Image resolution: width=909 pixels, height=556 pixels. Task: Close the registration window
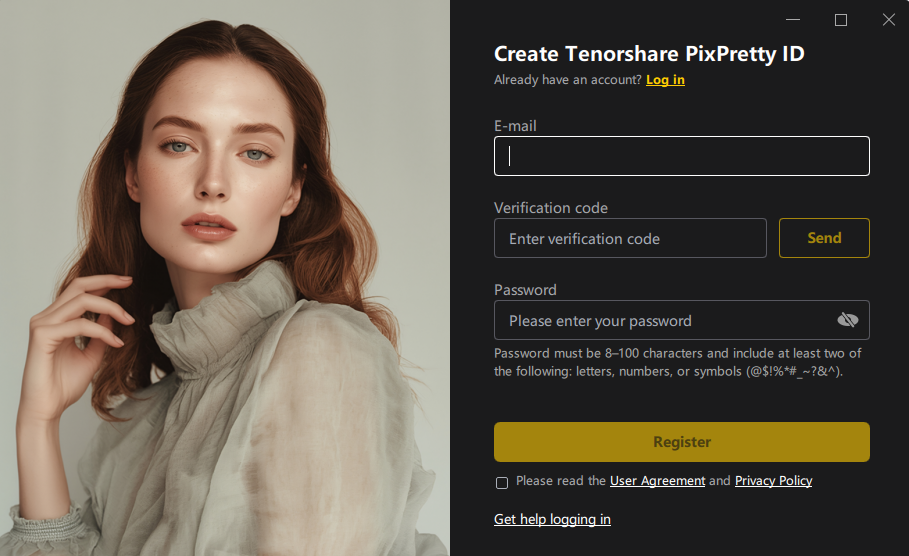[x=888, y=20]
